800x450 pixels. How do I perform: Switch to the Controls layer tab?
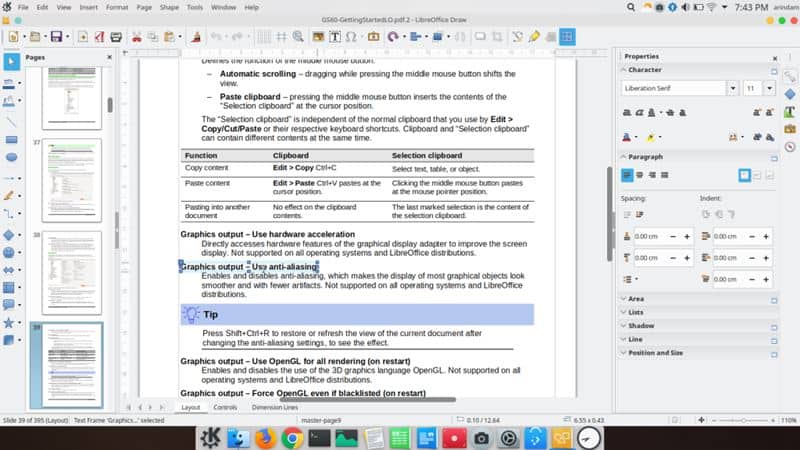(x=225, y=408)
